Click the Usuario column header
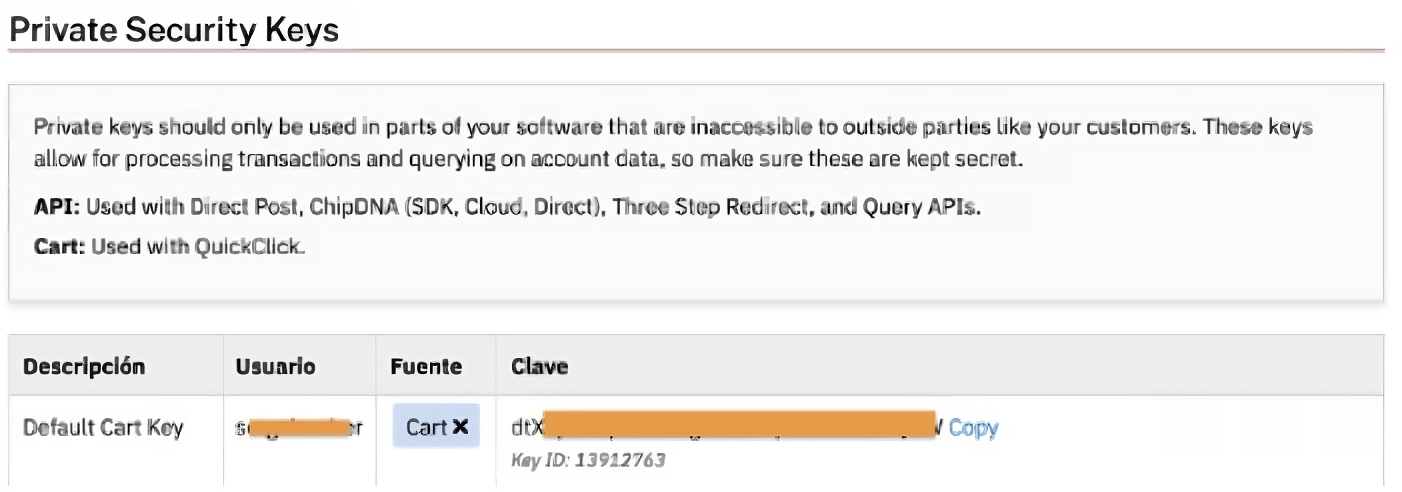The image size is (1402, 492). 275,367
